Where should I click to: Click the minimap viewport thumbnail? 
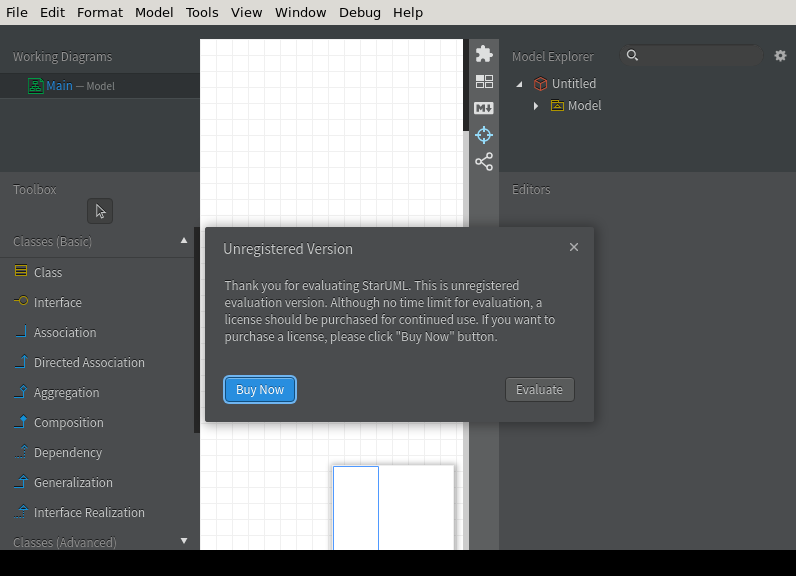click(356, 507)
